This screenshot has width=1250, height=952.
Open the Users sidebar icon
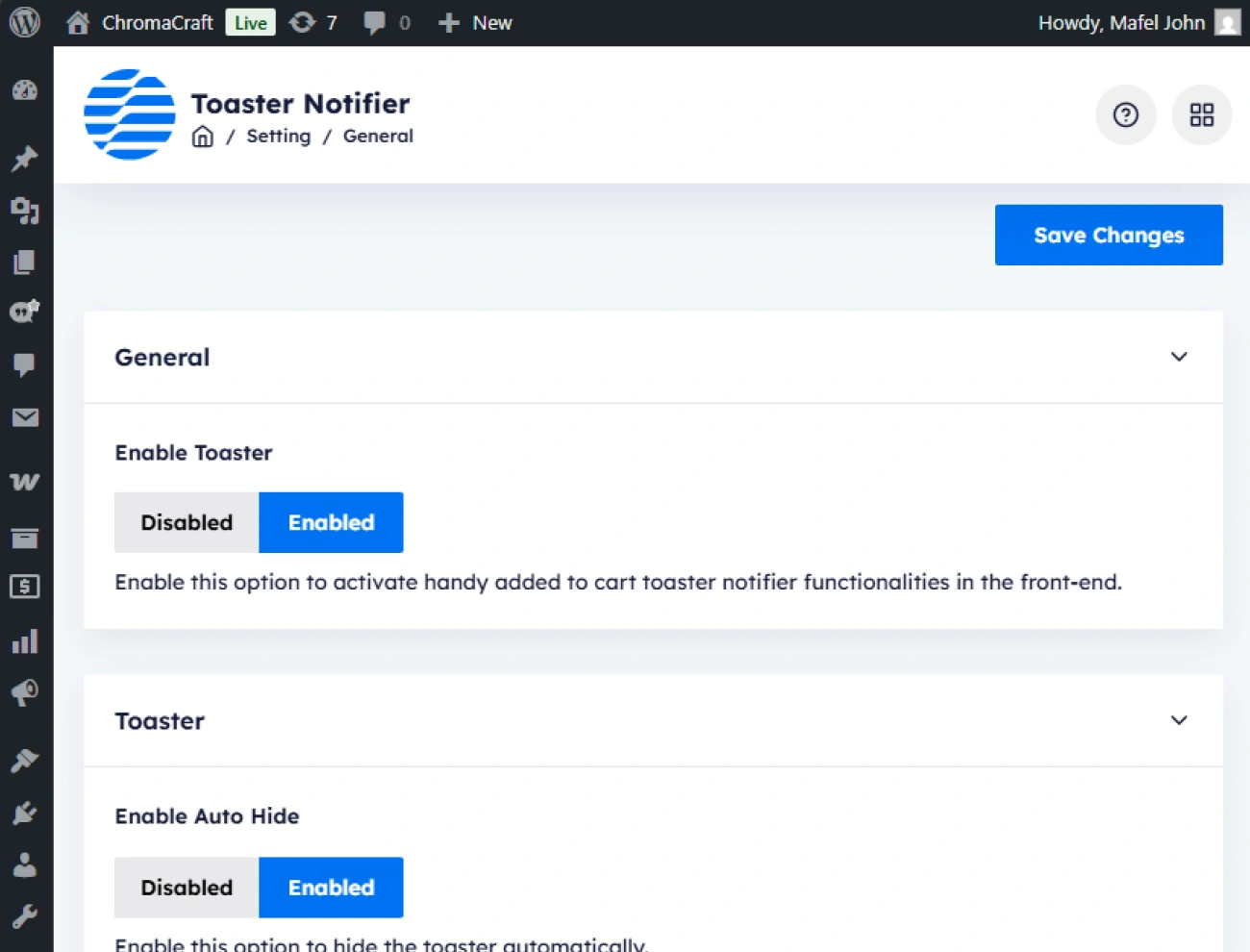pyautogui.click(x=25, y=864)
